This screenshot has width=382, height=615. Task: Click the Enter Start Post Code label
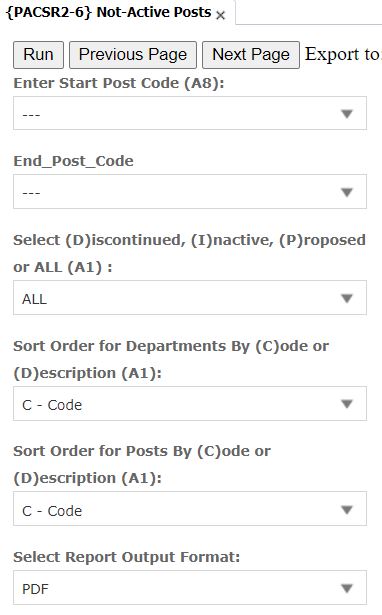119,84
